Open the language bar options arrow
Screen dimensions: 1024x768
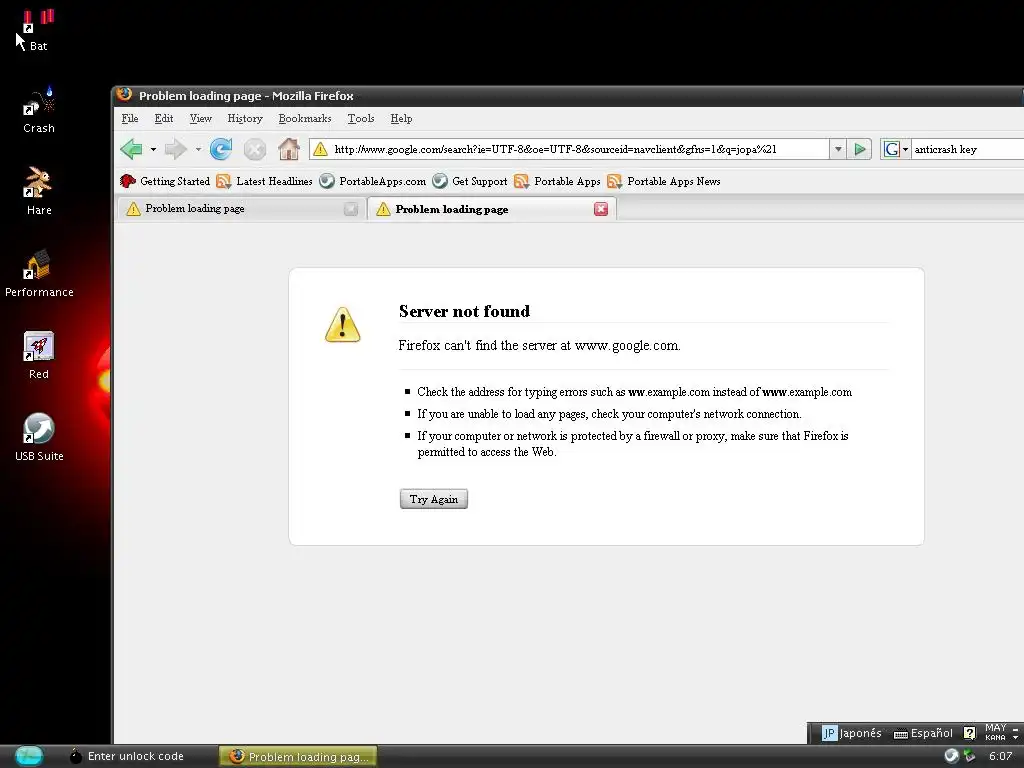click(x=1016, y=737)
